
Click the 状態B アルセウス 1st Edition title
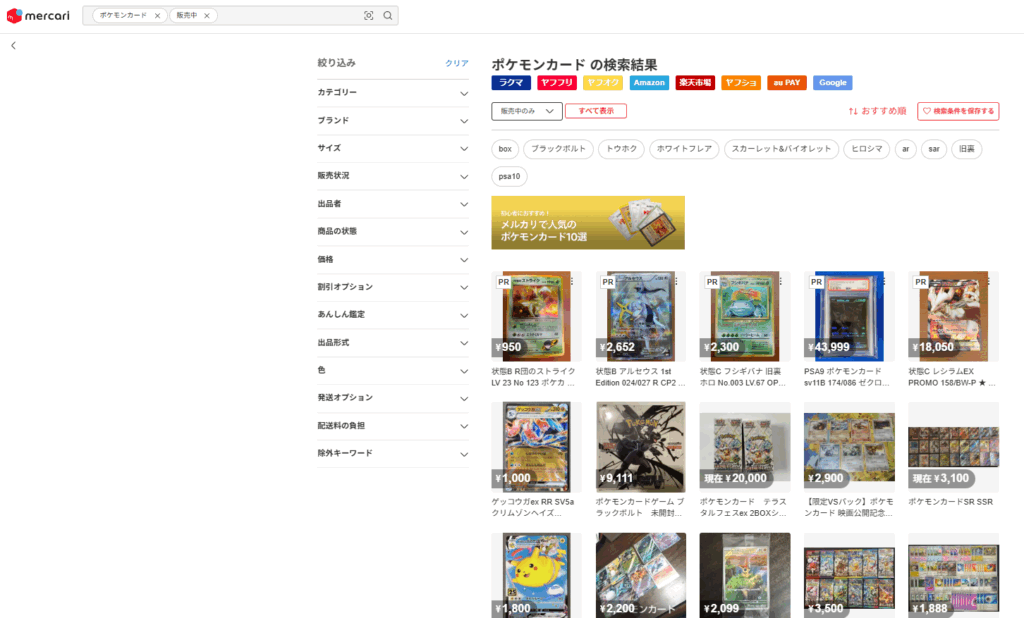(640, 377)
